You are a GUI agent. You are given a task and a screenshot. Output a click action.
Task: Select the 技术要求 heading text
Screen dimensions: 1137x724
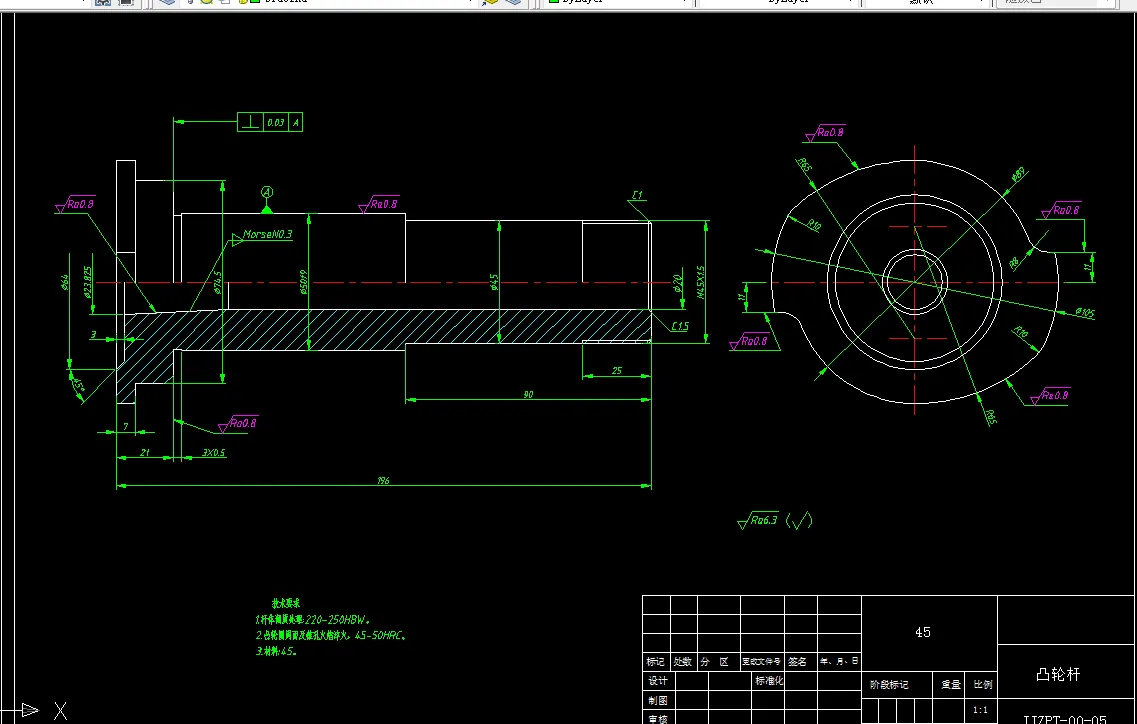286,604
